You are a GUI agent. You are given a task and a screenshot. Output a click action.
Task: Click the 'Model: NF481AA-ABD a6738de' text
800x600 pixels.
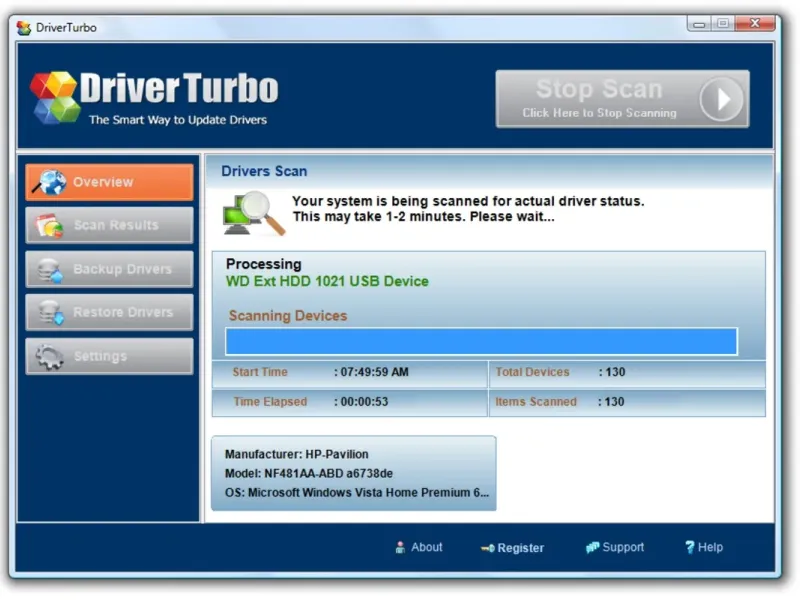[309, 473]
